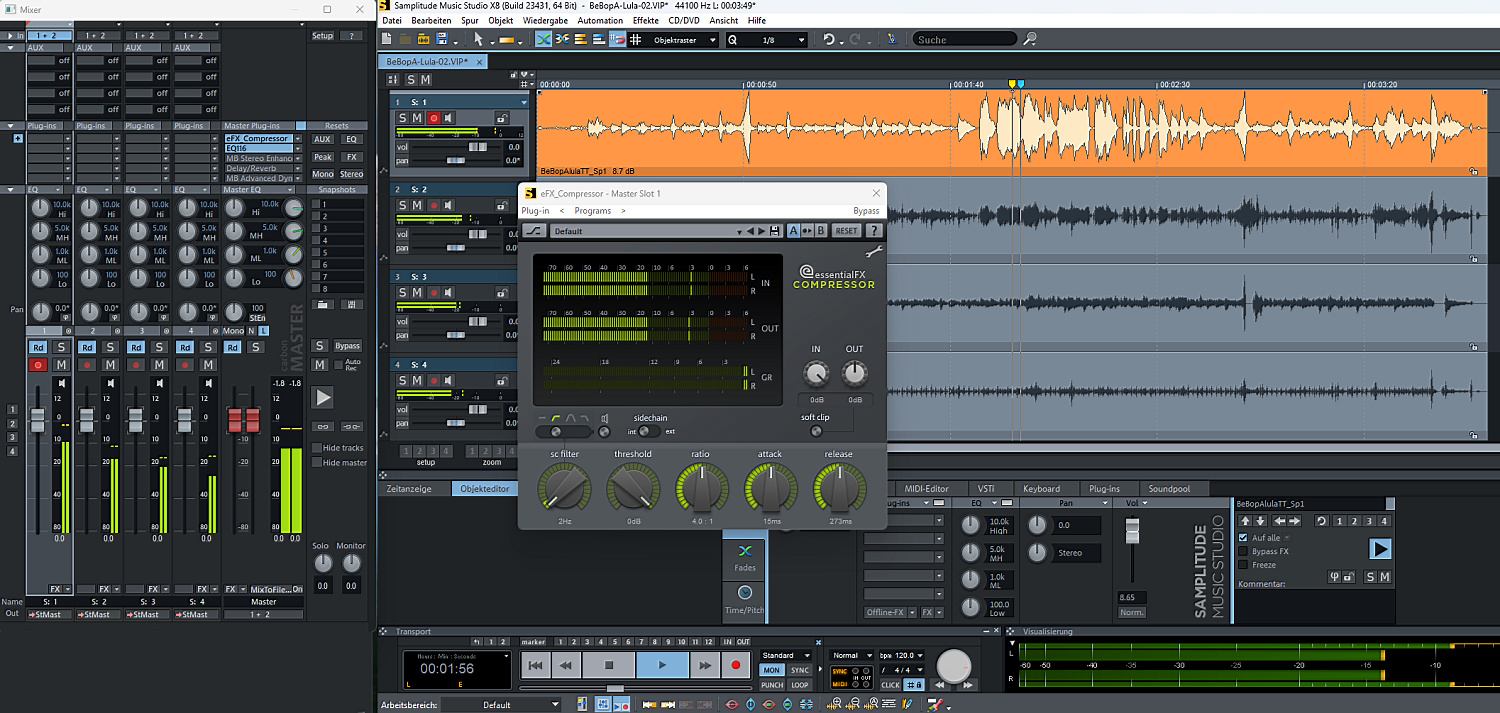Click the transport Record button
Viewport: 1500px width, 713px height.
736,665
